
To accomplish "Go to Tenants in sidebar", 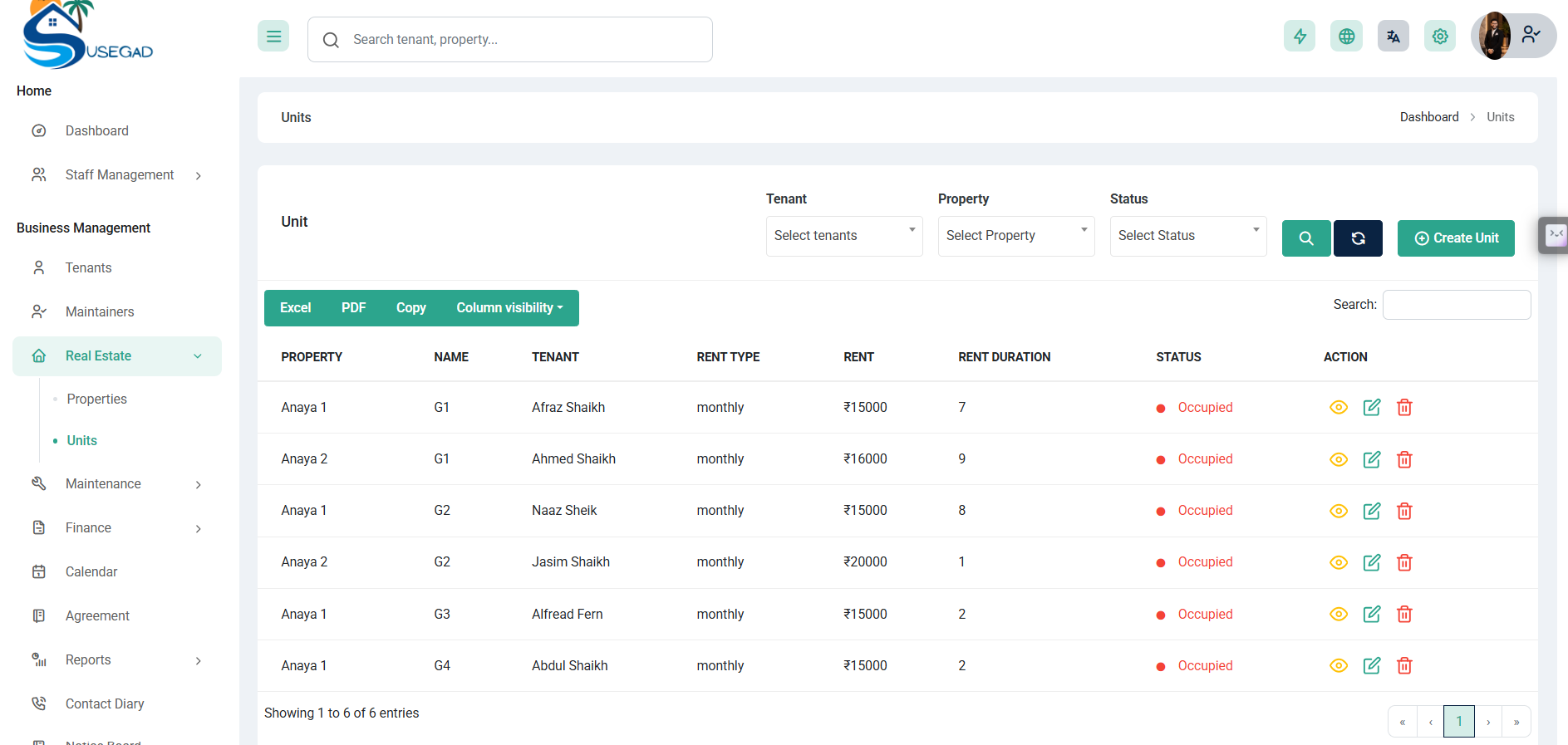I will [117, 268].
